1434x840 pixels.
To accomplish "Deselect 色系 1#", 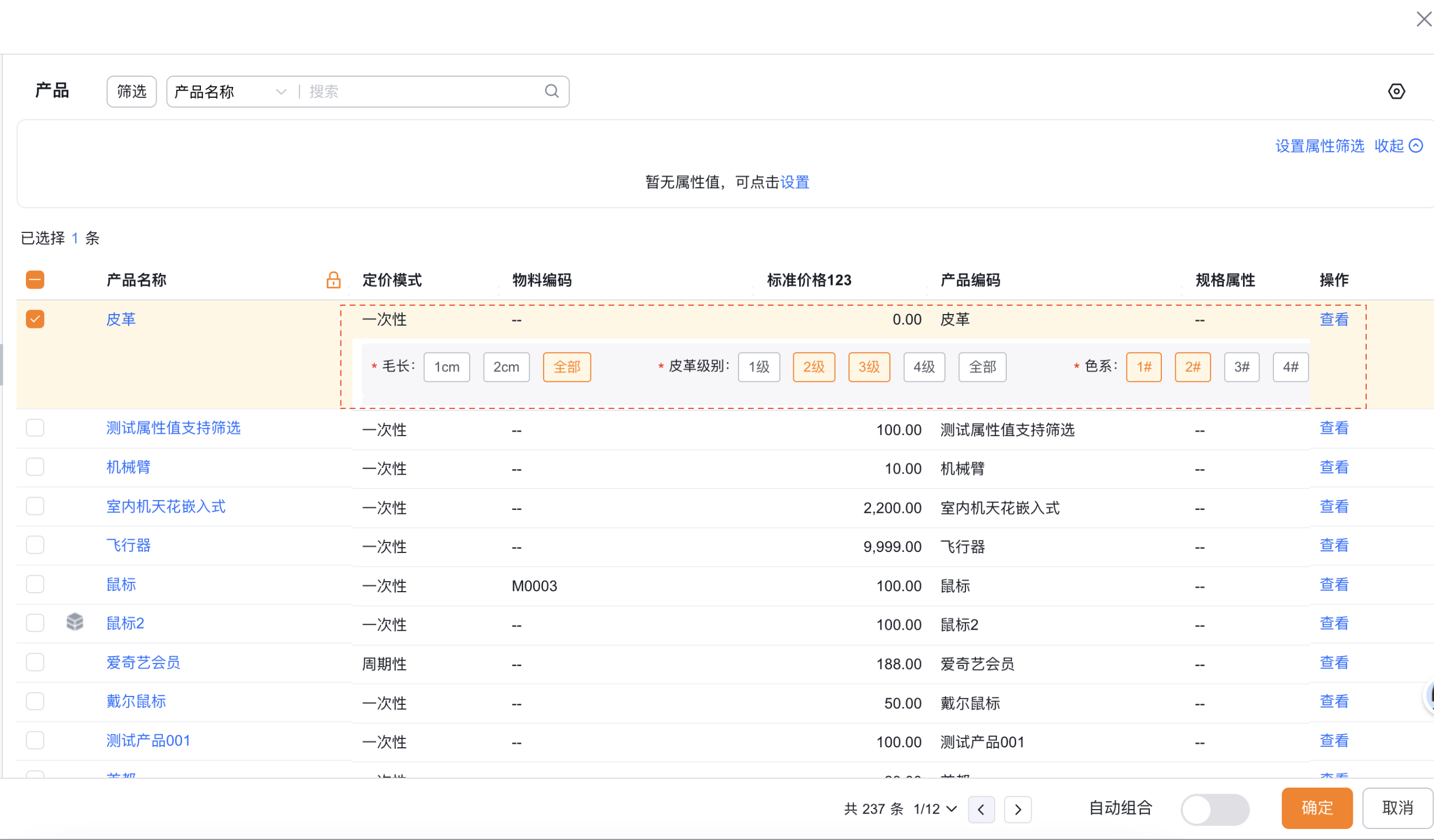I will [1144, 366].
